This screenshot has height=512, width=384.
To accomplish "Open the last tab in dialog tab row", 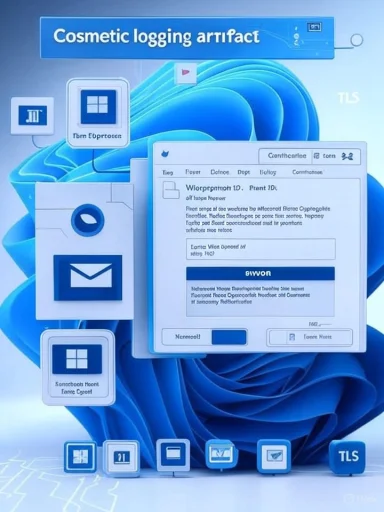I will pyautogui.click(x=307, y=172).
